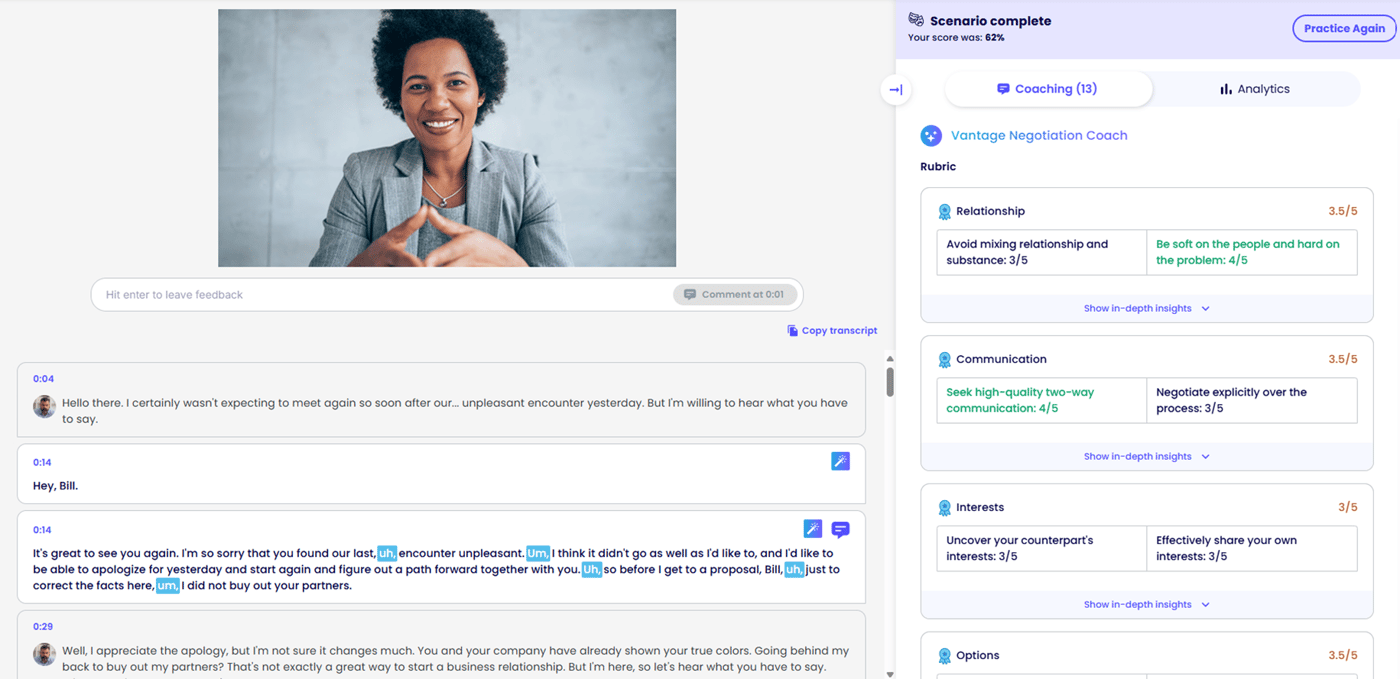Click the "Hey, Bill." transcript text
The image size is (1400, 679).
pyautogui.click(x=55, y=486)
